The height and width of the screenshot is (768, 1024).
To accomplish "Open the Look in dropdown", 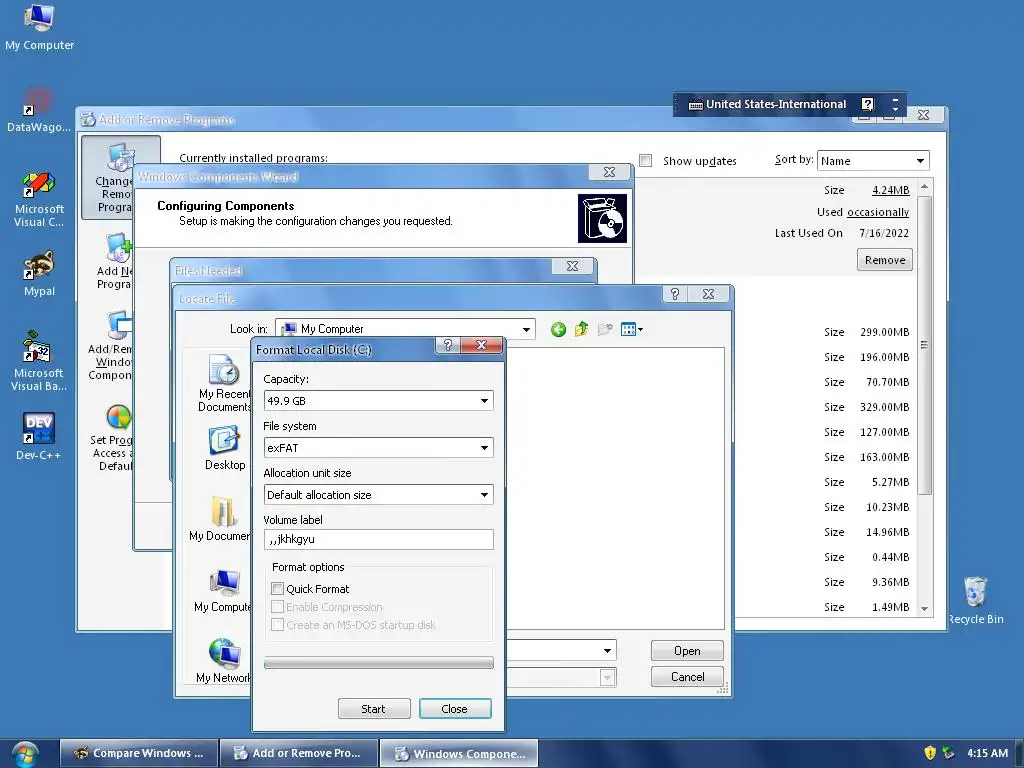I will (526, 330).
